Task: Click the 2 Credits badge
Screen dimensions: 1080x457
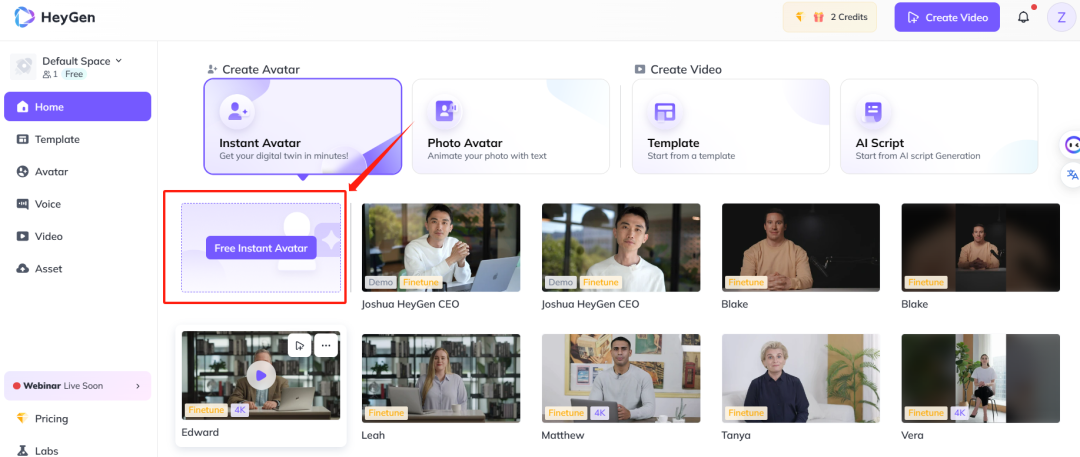Action: coord(830,17)
